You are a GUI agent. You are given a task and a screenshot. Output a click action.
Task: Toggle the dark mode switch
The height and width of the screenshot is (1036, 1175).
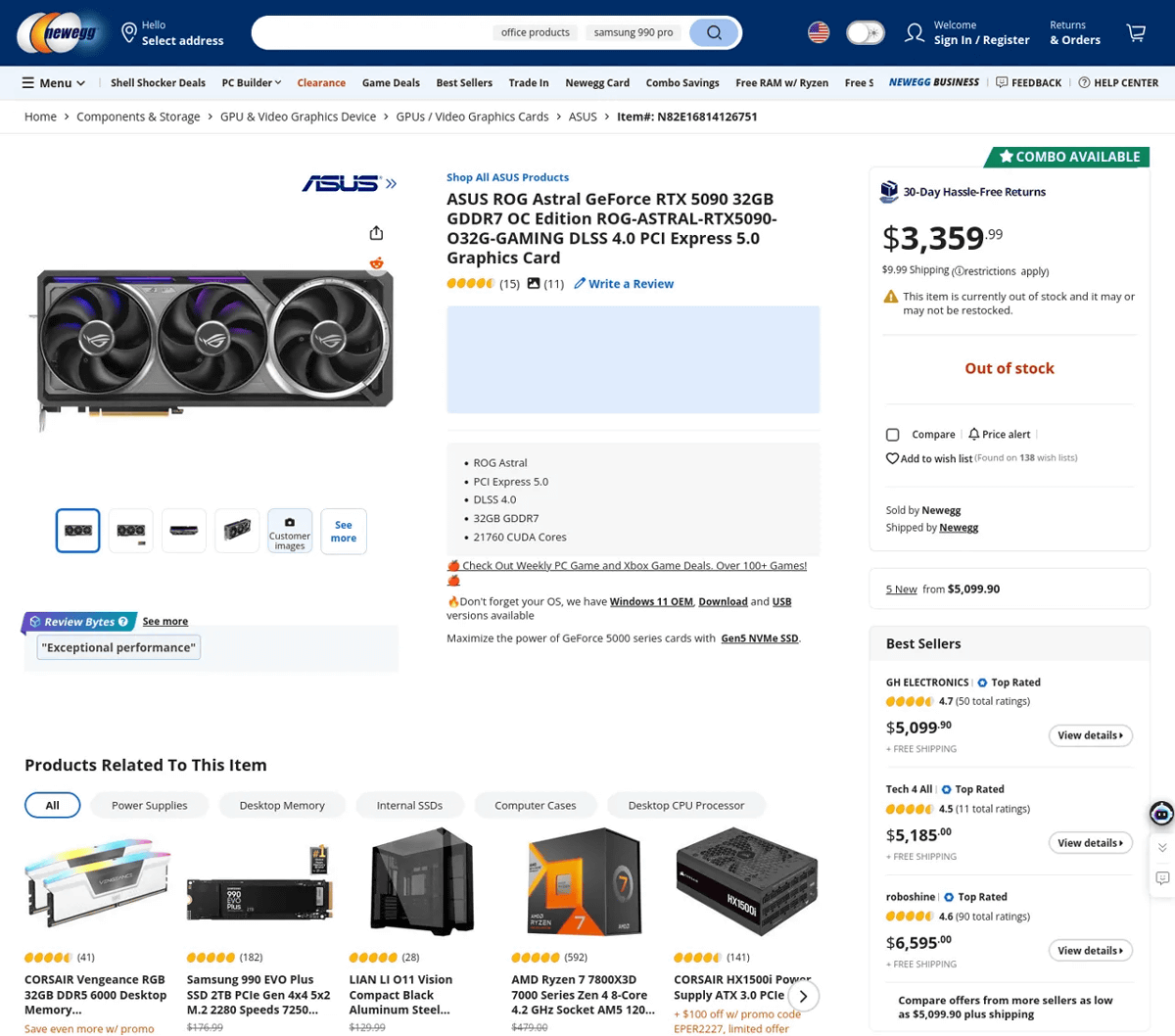pyautogui.click(x=866, y=32)
